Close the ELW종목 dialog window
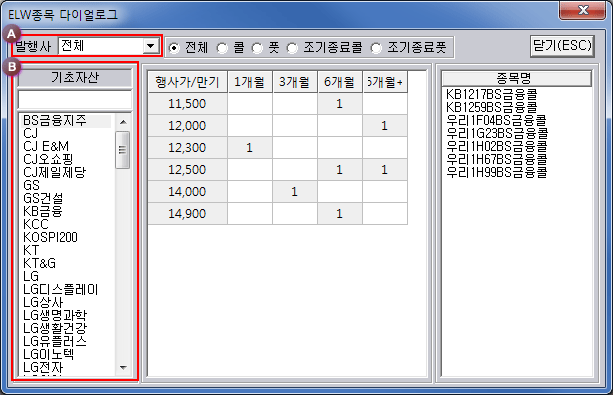 point(583,10)
